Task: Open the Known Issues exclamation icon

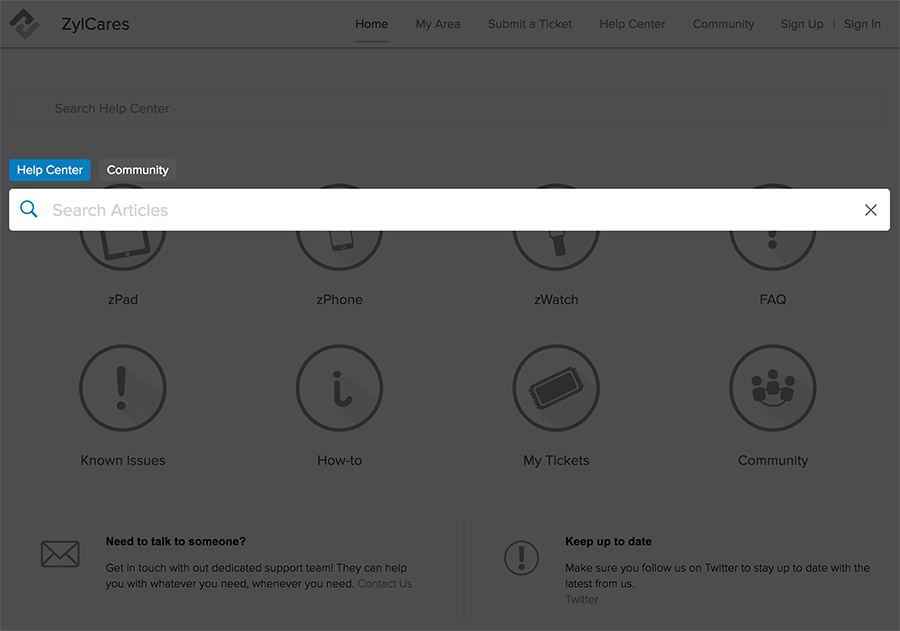Action: pyautogui.click(x=123, y=388)
